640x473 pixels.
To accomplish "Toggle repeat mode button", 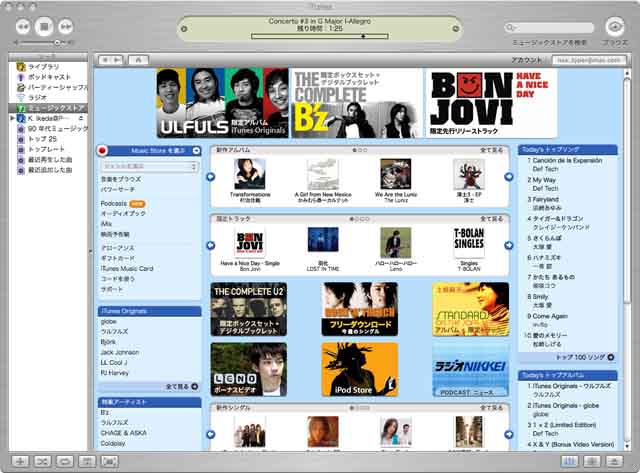I will (64, 462).
